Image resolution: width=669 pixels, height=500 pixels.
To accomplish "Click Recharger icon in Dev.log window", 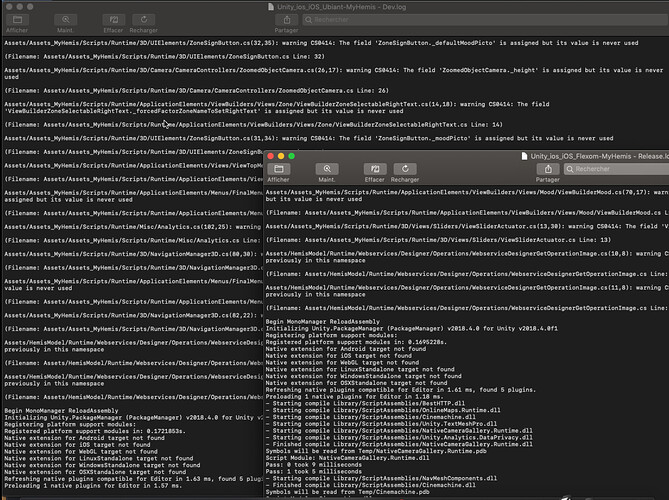I will 143,20.
